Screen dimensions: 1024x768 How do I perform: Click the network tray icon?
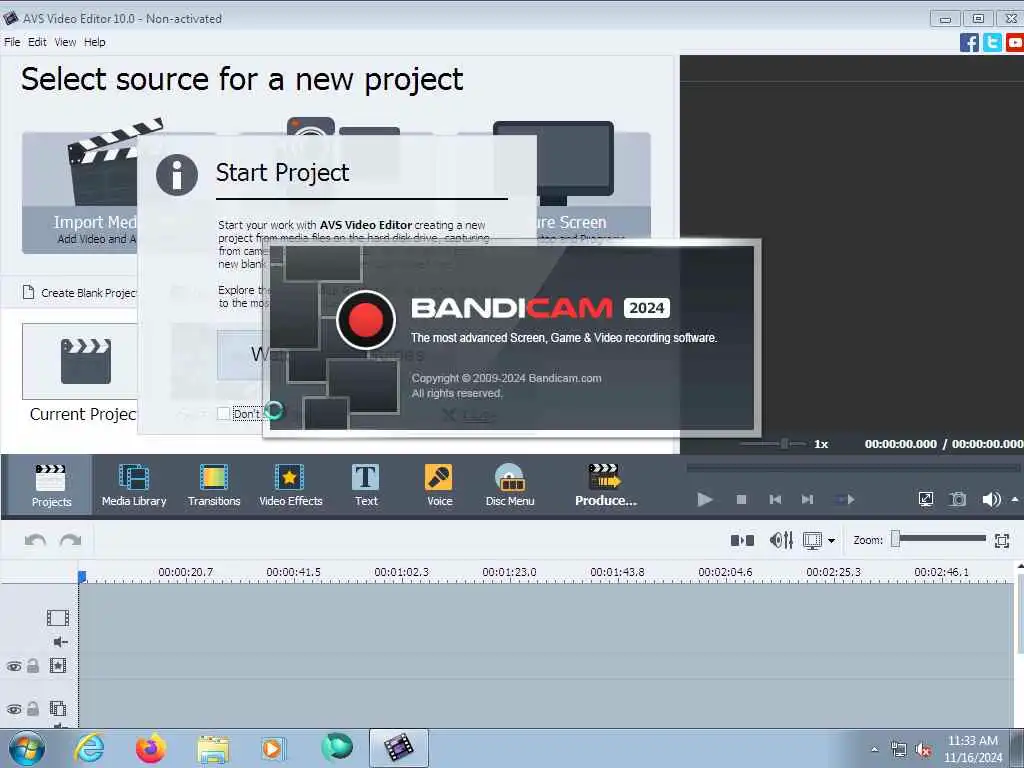(x=899, y=750)
